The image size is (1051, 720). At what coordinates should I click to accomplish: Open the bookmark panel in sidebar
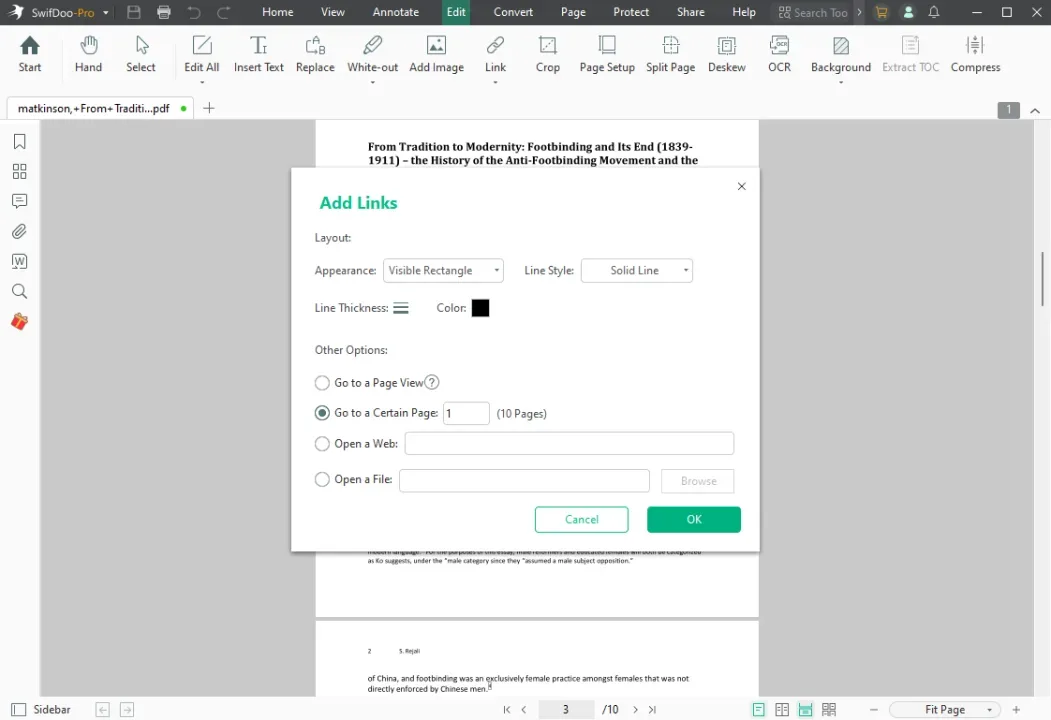(x=19, y=142)
